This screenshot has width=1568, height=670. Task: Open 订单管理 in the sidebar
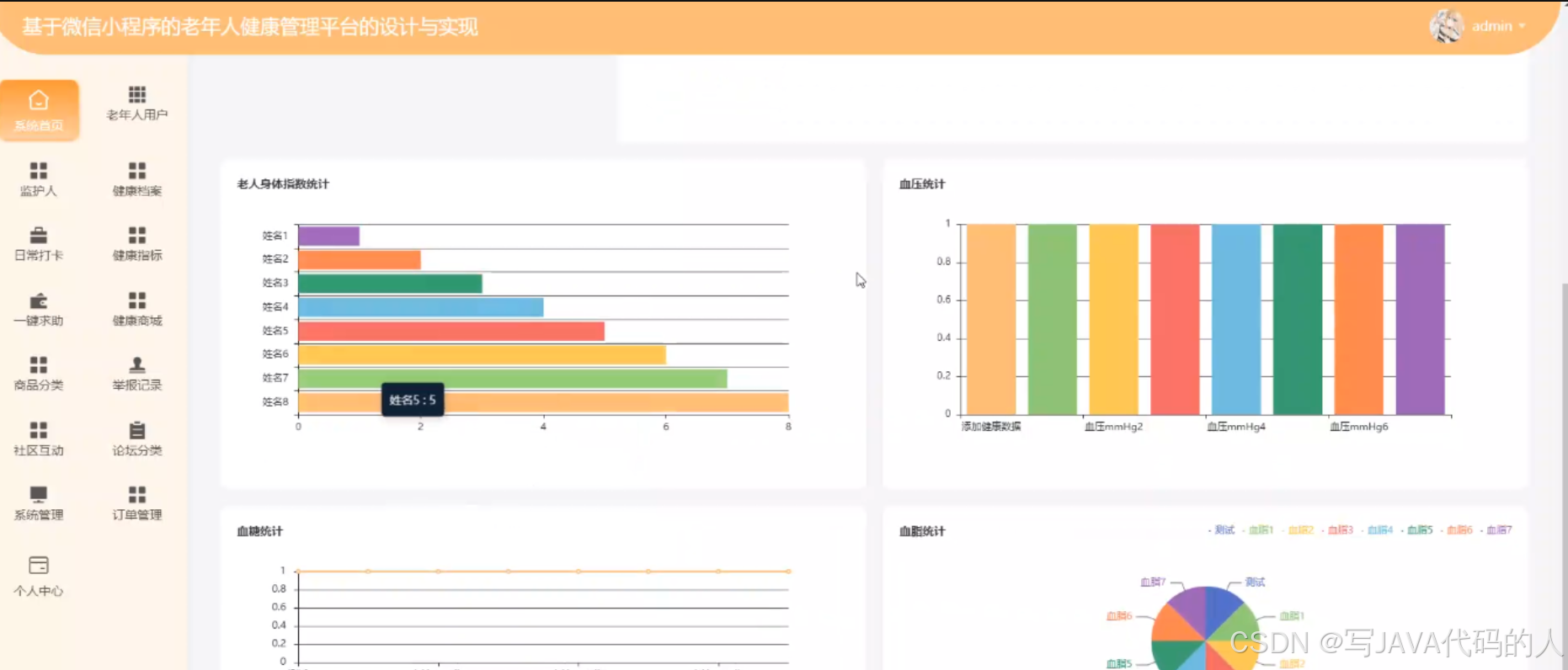pos(137,503)
